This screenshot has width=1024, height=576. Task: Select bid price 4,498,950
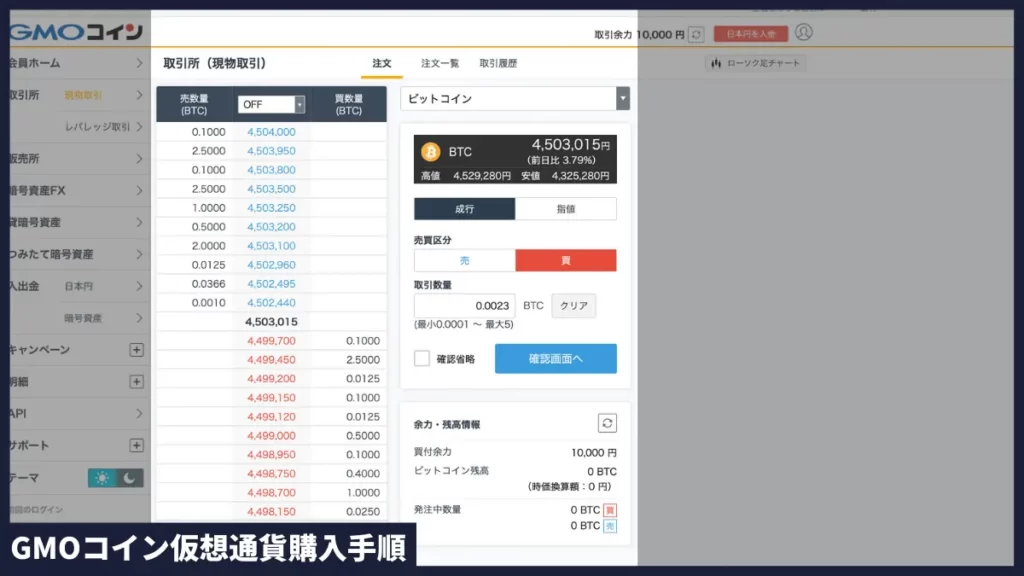click(271, 455)
